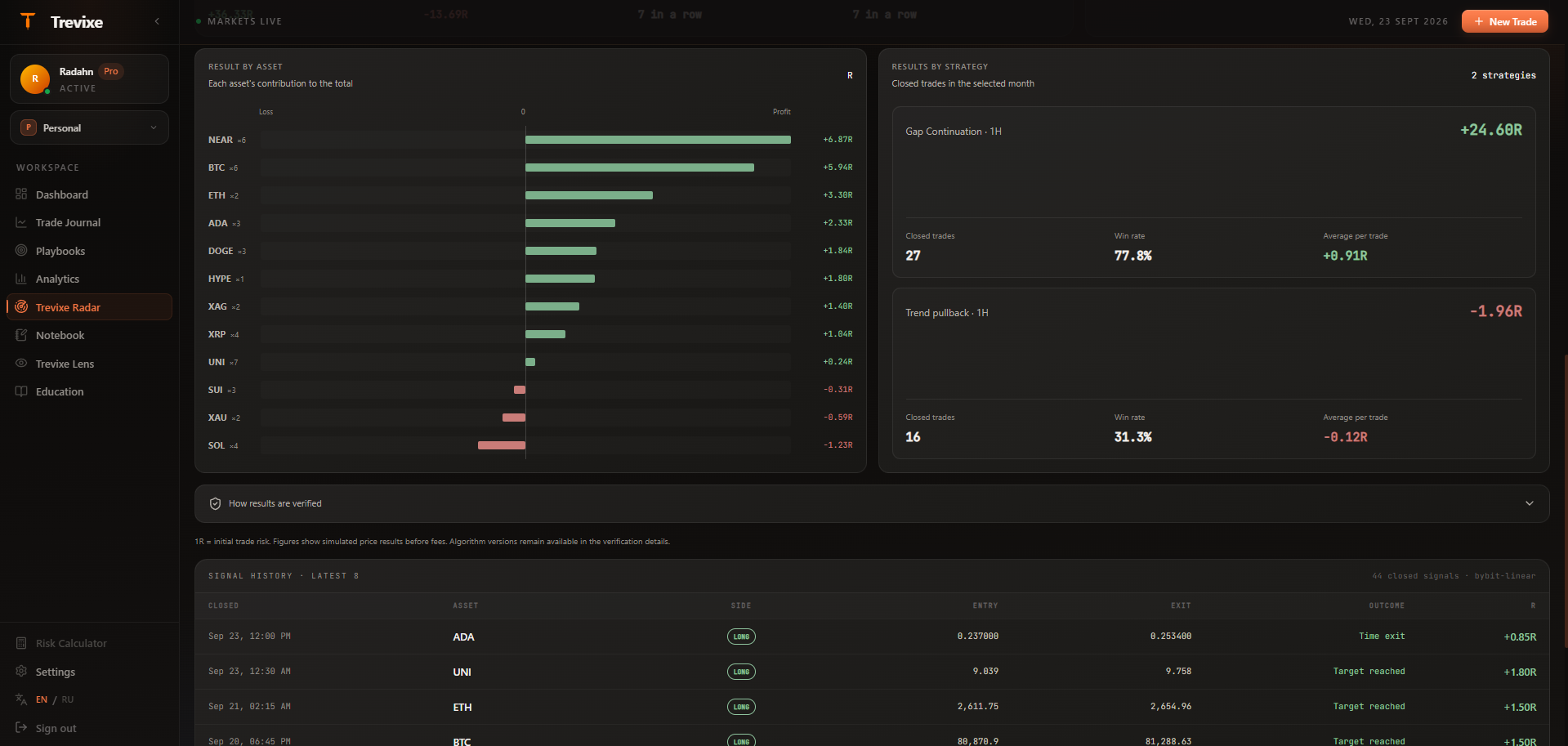
Task: Click the 2,611.75 entry price for ETH
Action: point(978,706)
